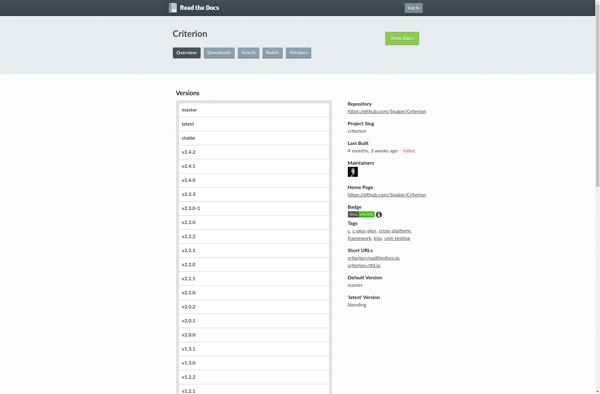Open version v2.2.1
This screenshot has height=394, width=600.
pyautogui.click(x=254, y=251)
